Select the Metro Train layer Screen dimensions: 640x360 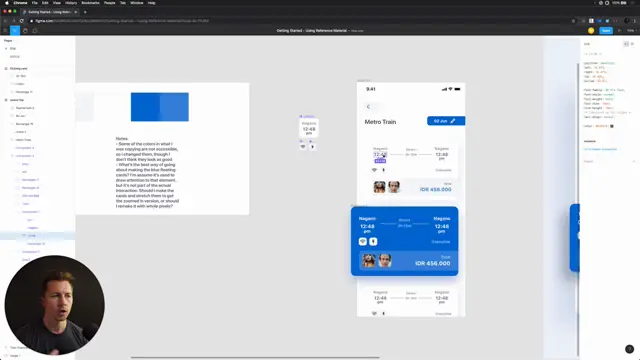[x=23, y=140]
